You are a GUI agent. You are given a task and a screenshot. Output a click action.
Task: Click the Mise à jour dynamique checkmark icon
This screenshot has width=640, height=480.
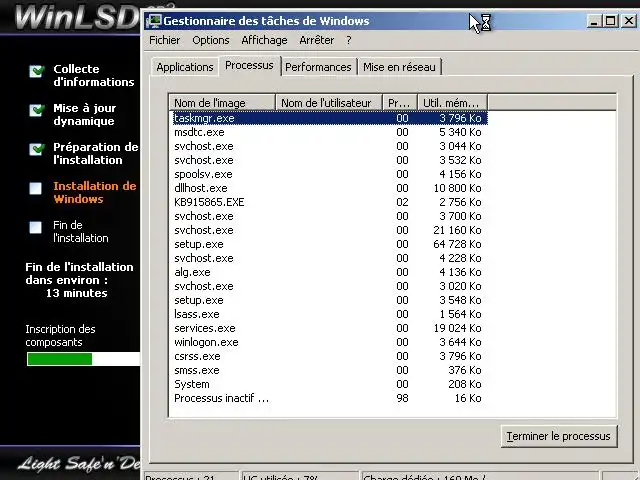click(36, 110)
